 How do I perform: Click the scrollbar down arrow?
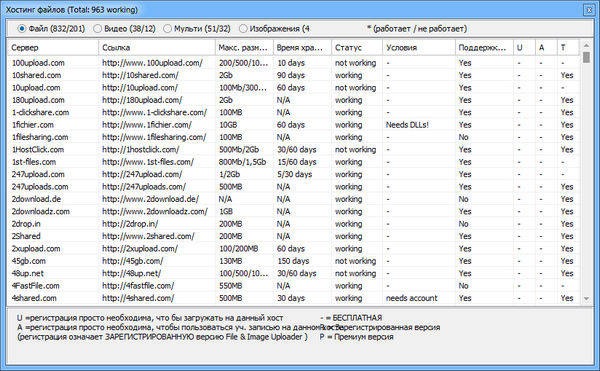[586, 299]
